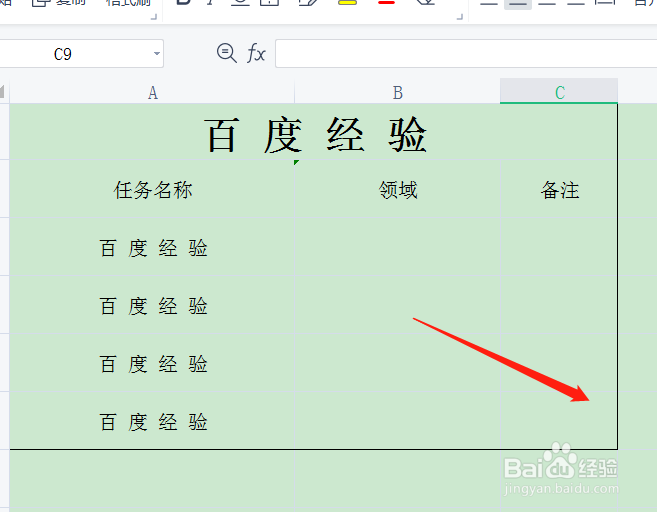Screen dimensions: 657x512
Task: Select the second 百 度 经 验 row under 任务名称
Action: [x=152, y=305]
